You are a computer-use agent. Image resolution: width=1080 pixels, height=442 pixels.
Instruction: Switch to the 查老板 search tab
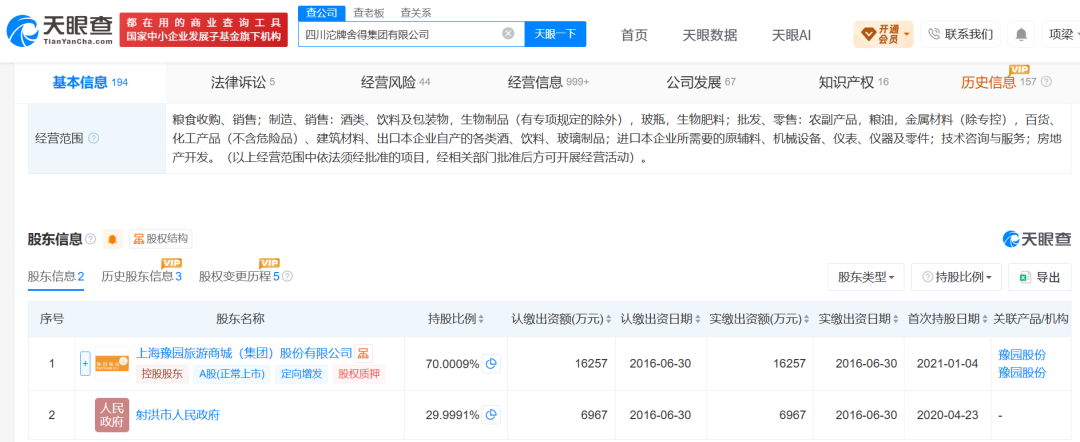[369, 12]
